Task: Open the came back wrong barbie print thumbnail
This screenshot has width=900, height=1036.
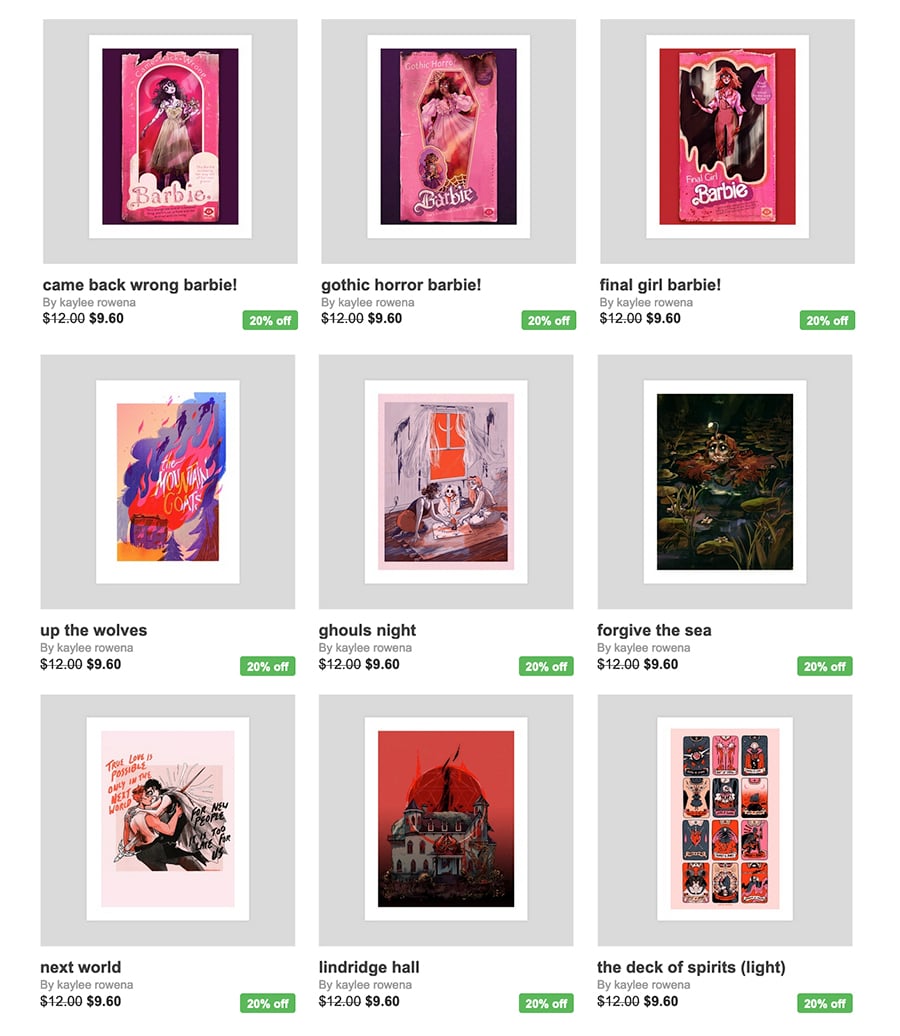Action: (170, 141)
